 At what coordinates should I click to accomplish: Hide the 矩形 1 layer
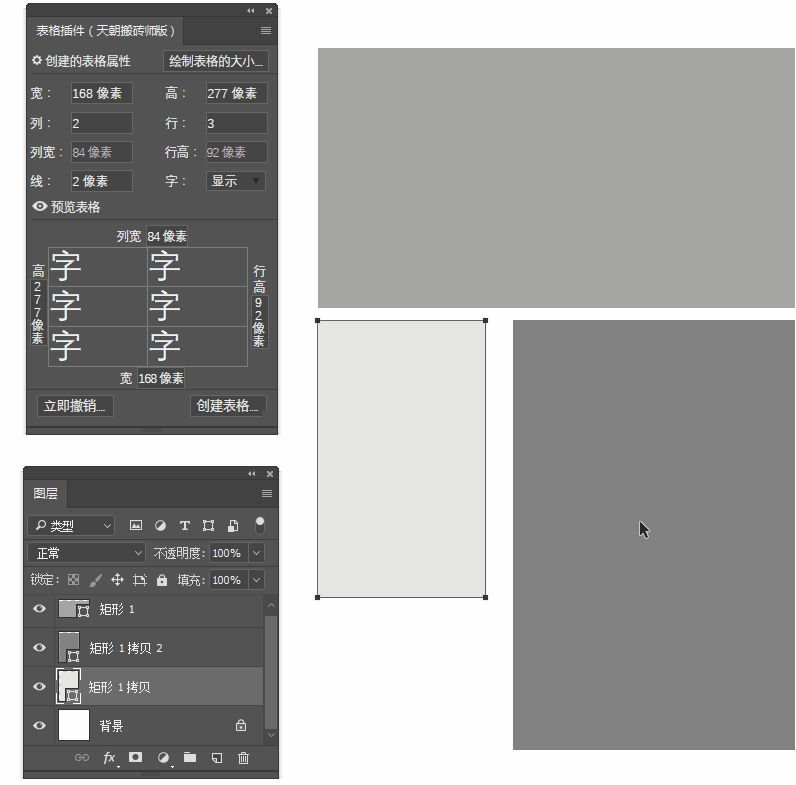tap(39, 608)
